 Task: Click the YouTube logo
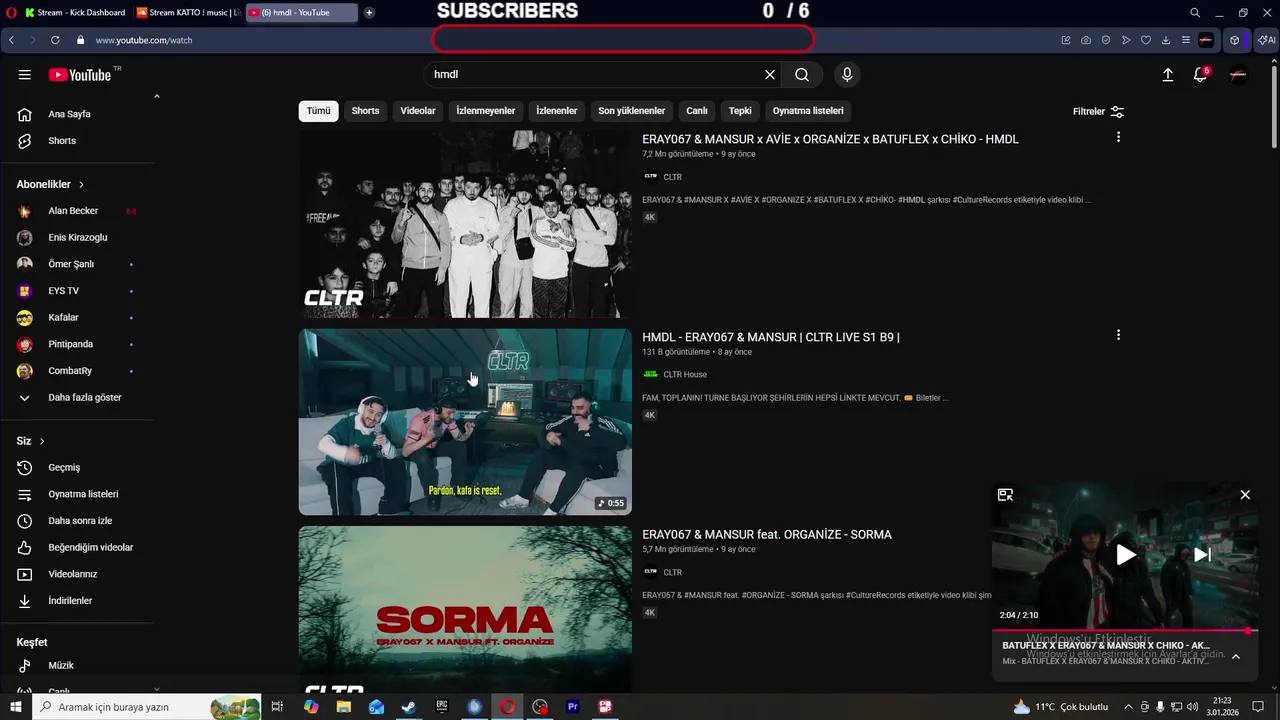(x=80, y=75)
